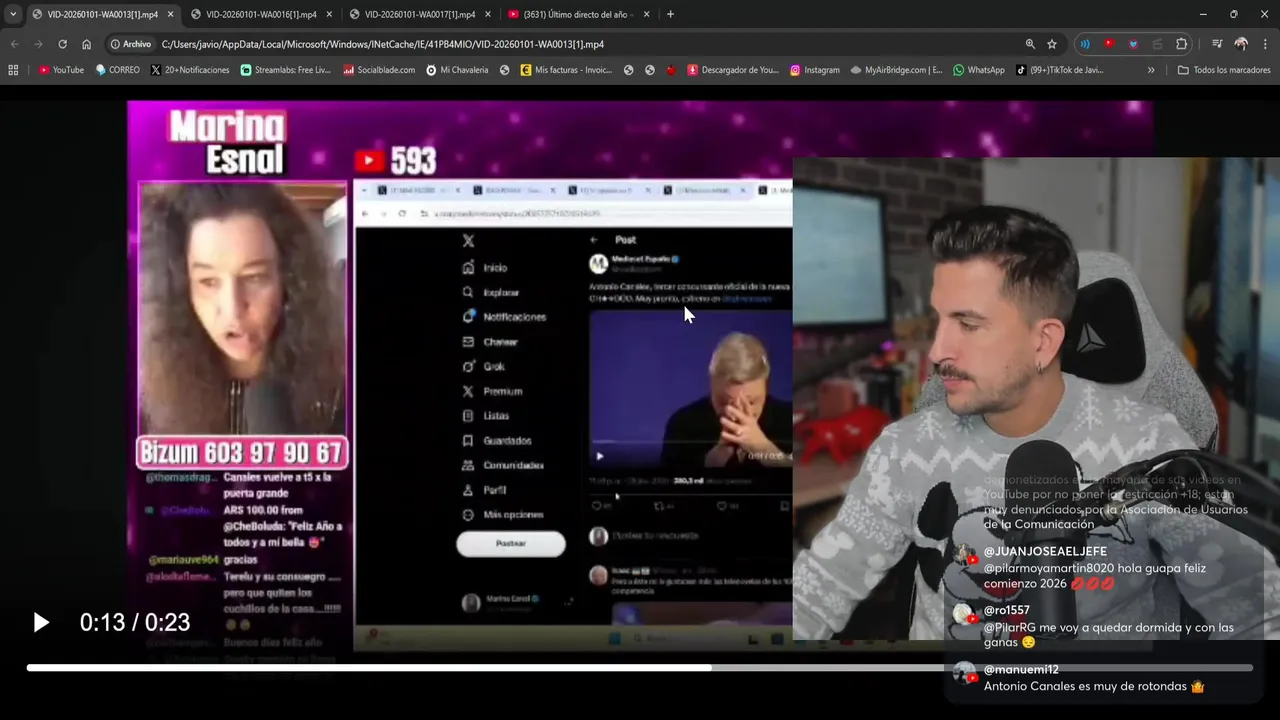
Task: Open the Streamlabs: Free Liv... bookmark
Action: pos(285,70)
